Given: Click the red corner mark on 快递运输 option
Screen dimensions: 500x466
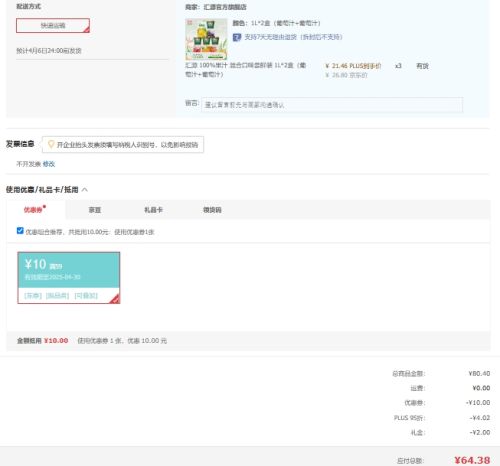Looking at the screenshot, I should [87, 30].
